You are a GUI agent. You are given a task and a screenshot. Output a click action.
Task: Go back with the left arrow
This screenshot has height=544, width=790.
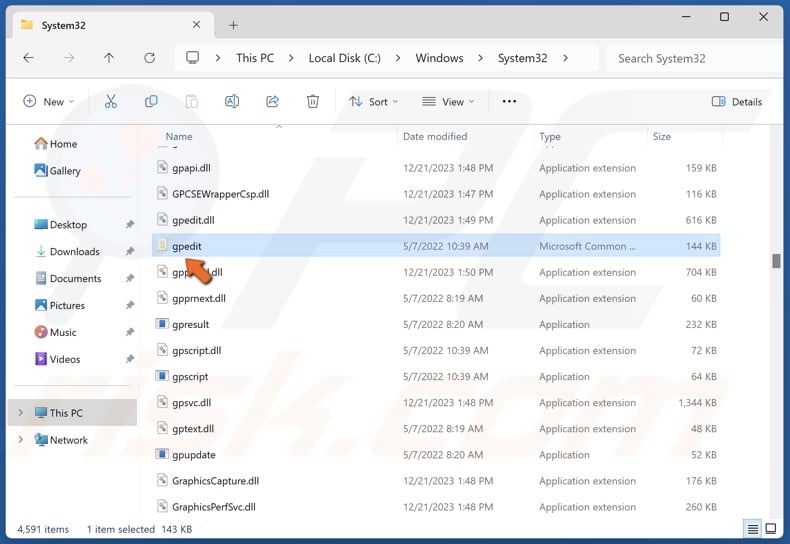tap(29, 58)
